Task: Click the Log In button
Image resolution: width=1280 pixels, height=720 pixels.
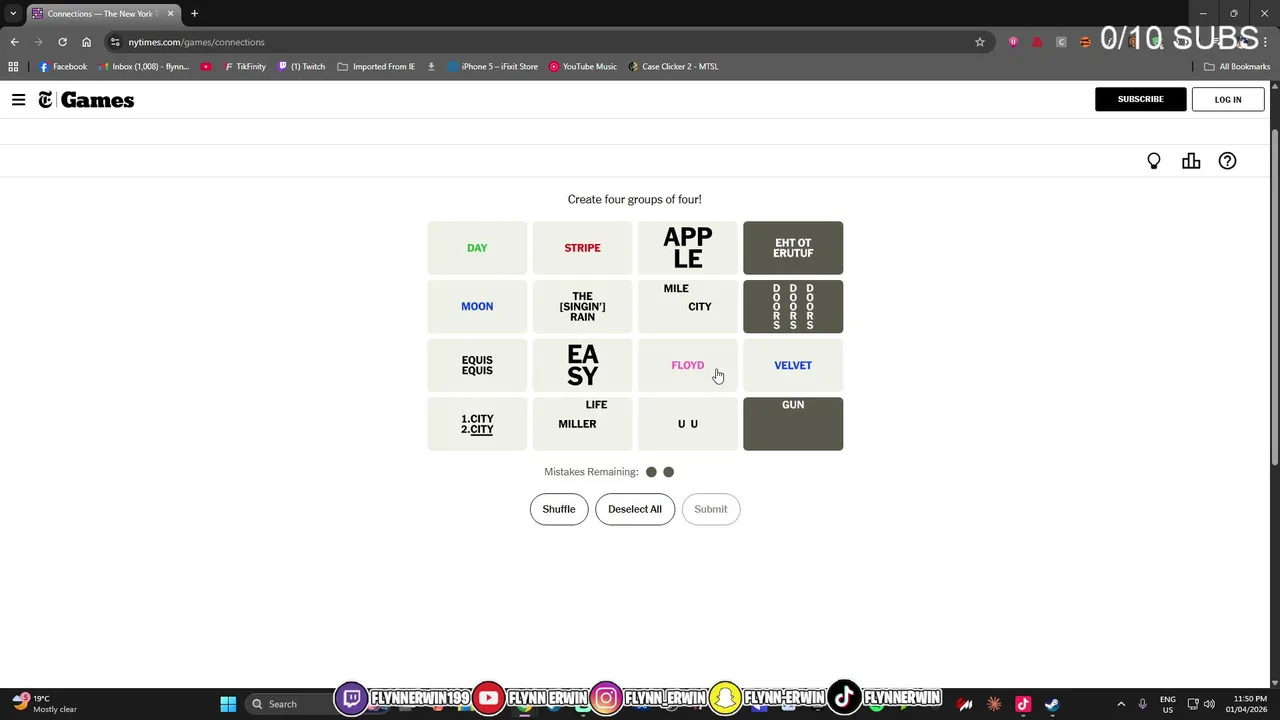Action: (1228, 99)
